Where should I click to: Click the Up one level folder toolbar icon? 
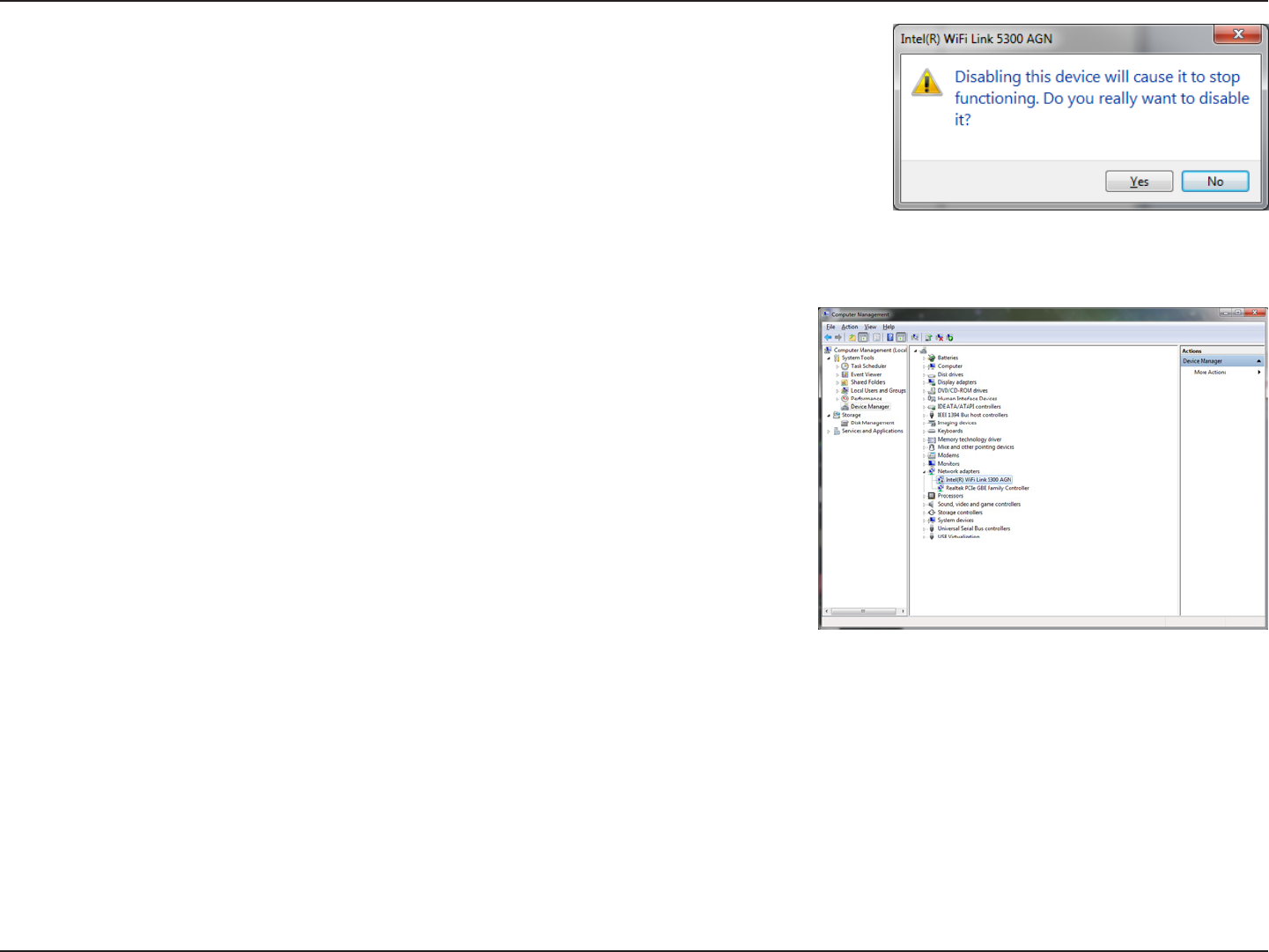pos(852,337)
